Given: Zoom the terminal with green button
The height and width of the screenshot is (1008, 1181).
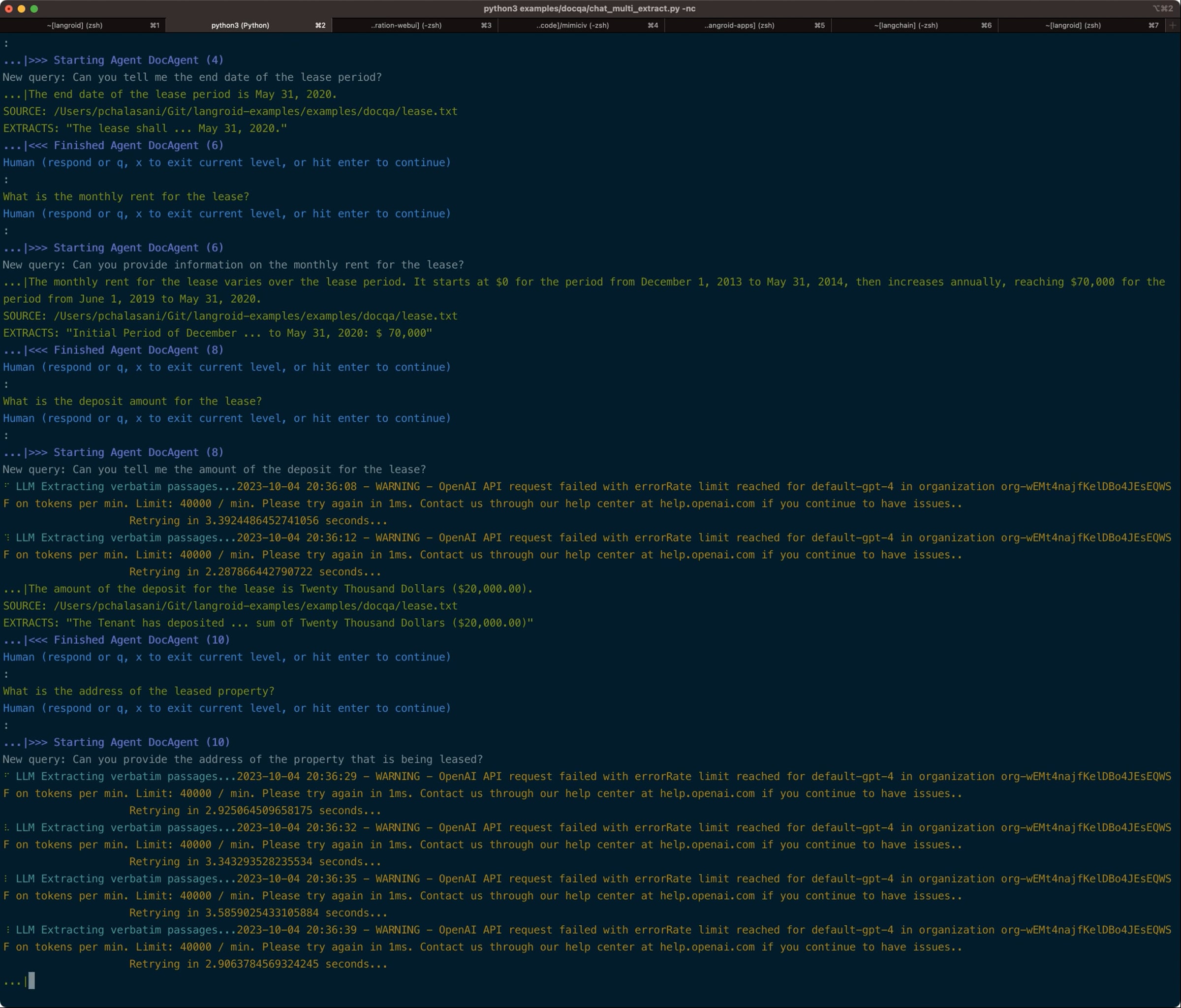Looking at the screenshot, I should (x=34, y=8).
